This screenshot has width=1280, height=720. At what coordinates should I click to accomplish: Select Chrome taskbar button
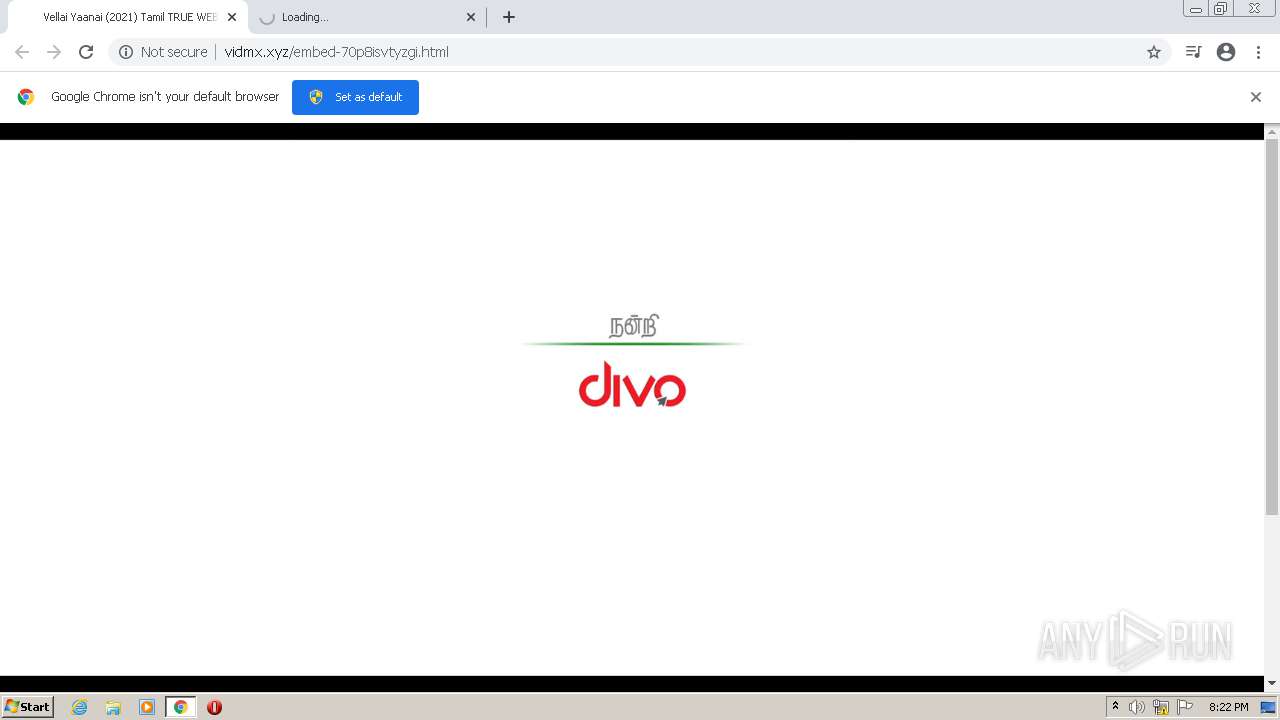(x=180, y=707)
